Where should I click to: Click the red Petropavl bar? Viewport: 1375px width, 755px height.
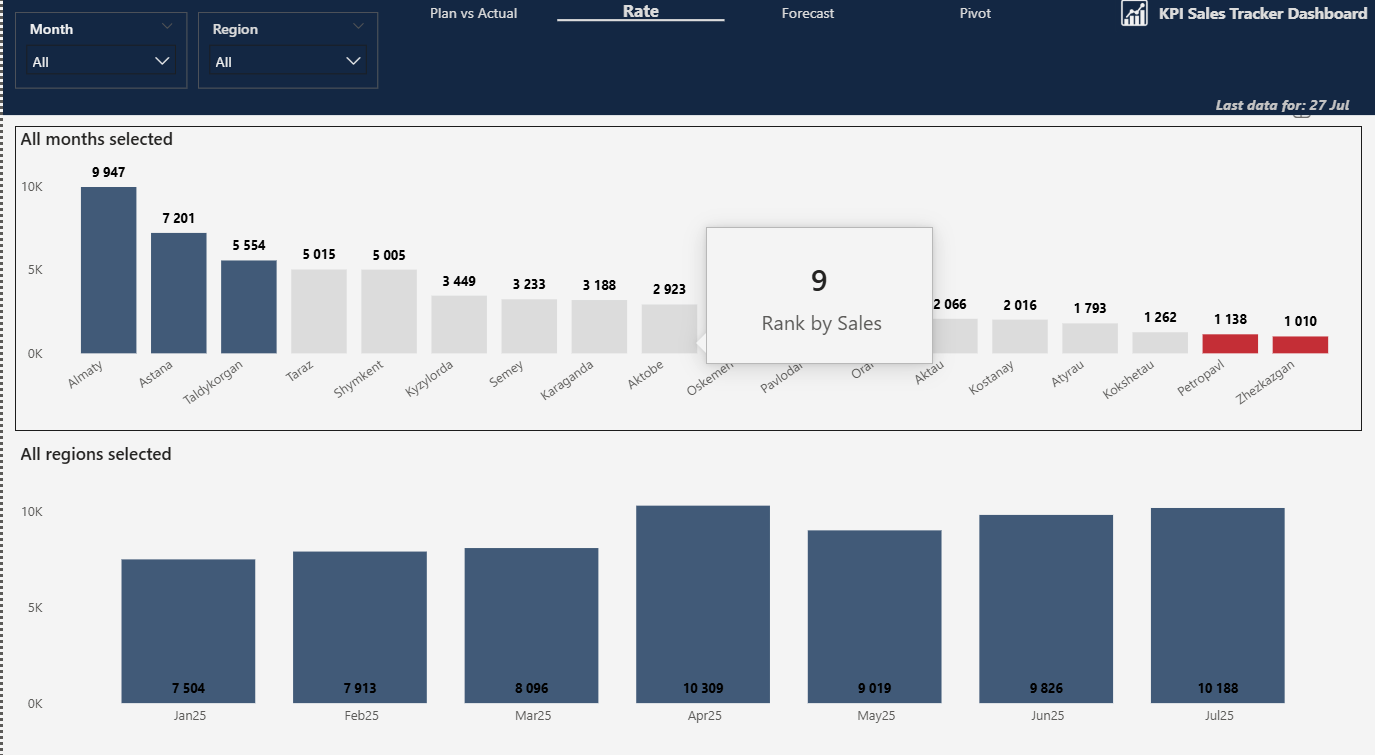[x=1229, y=343]
